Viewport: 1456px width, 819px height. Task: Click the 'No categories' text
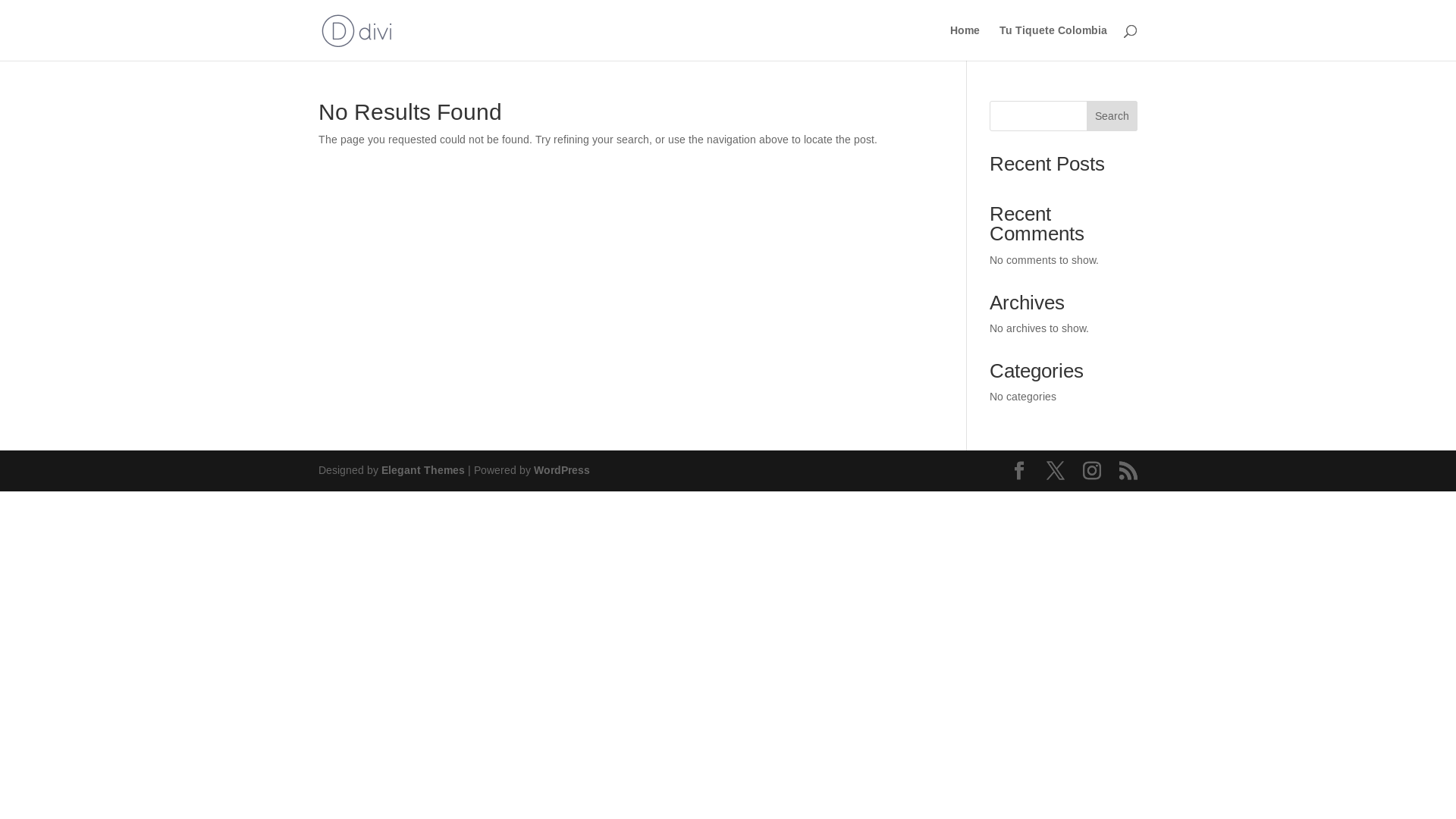[1022, 397]
